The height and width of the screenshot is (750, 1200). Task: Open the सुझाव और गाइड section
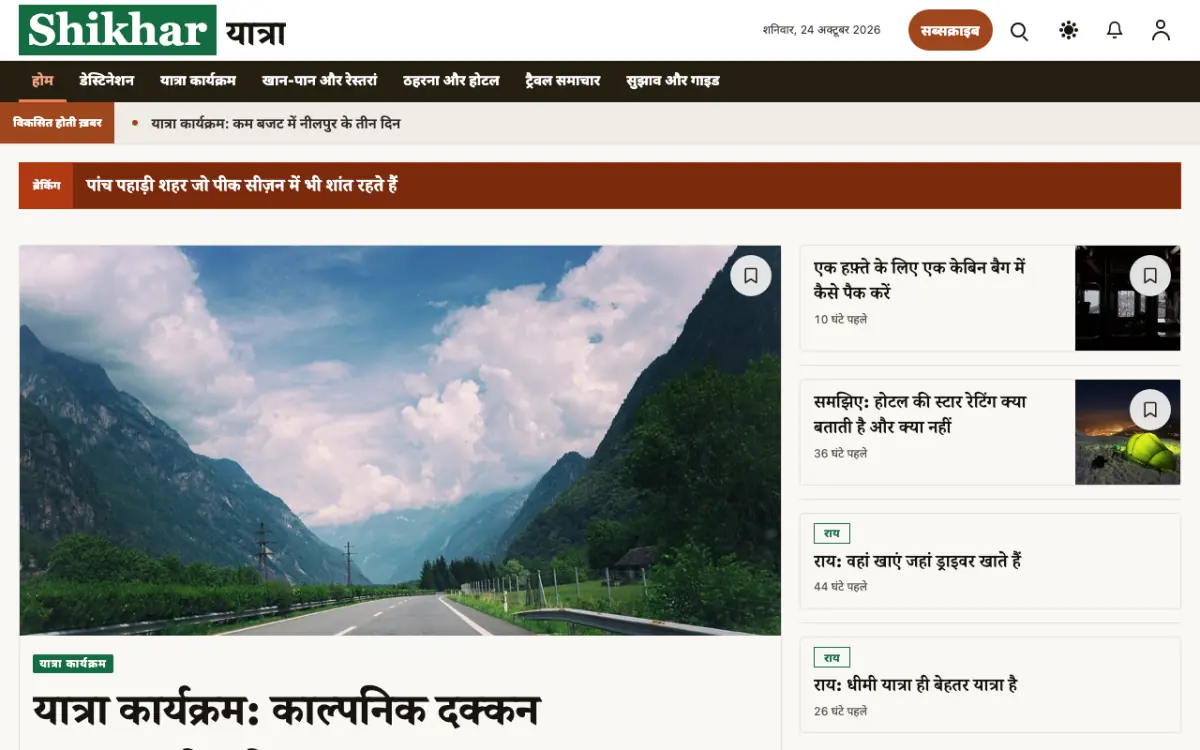(x=673, y=81)
